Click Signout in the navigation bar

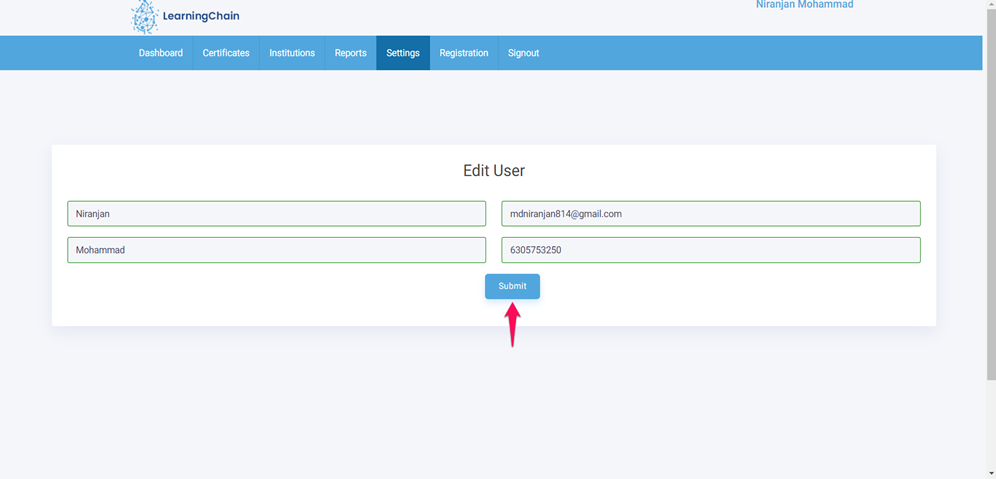(x=523, y=53)
